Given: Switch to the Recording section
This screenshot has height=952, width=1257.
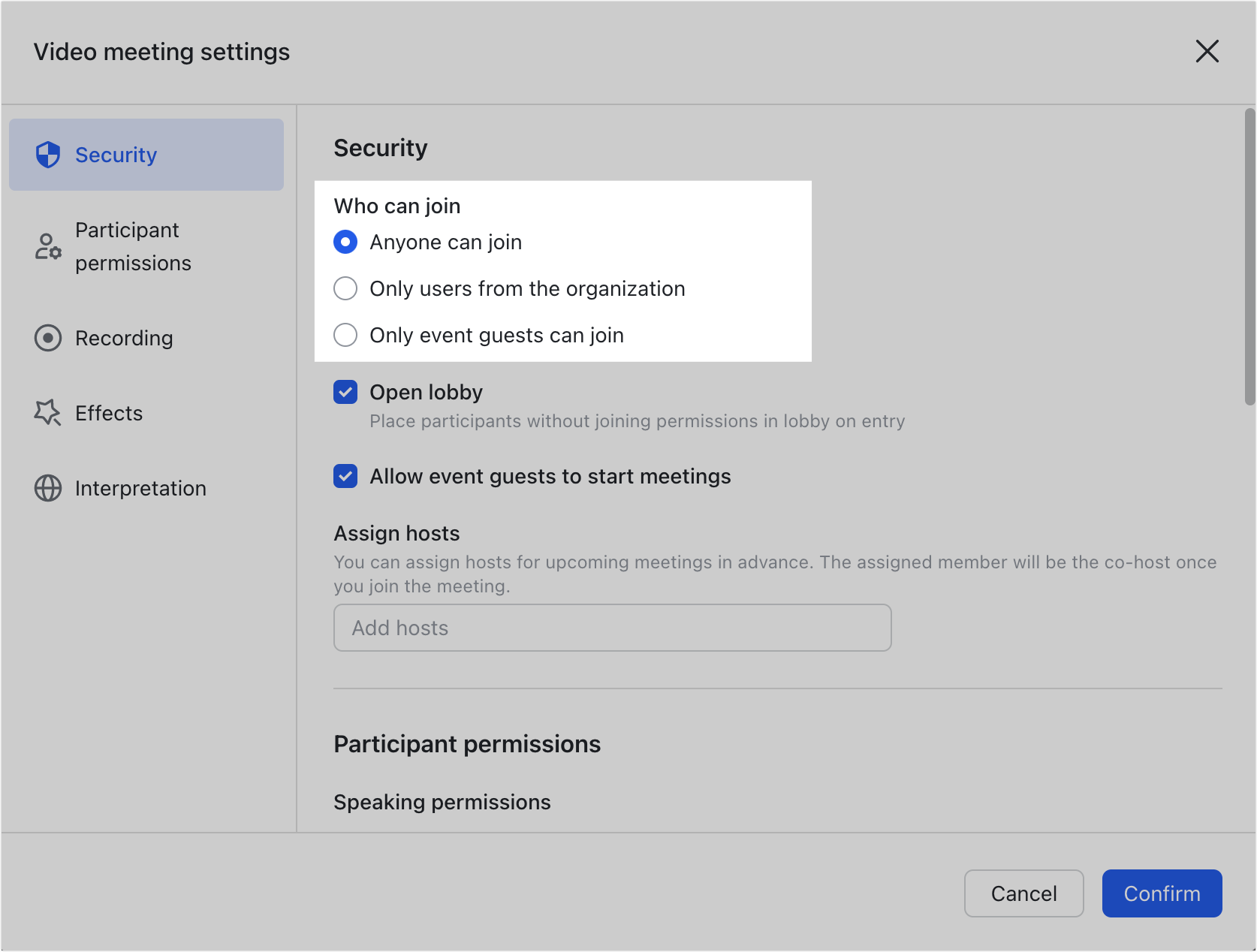Looking at the screenshot, I should (124, 338).
